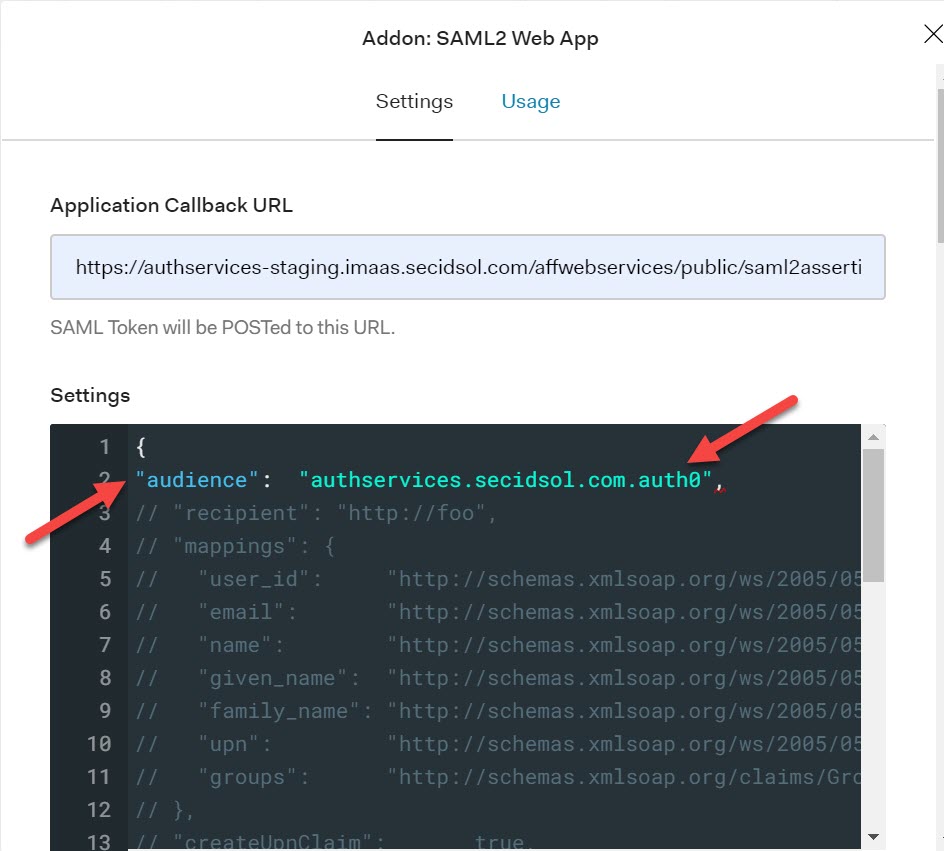Click the "user_id" mapping line
The width and height of the screenshot is (944, 851).
pyautogui.click(x=498, y=579)
